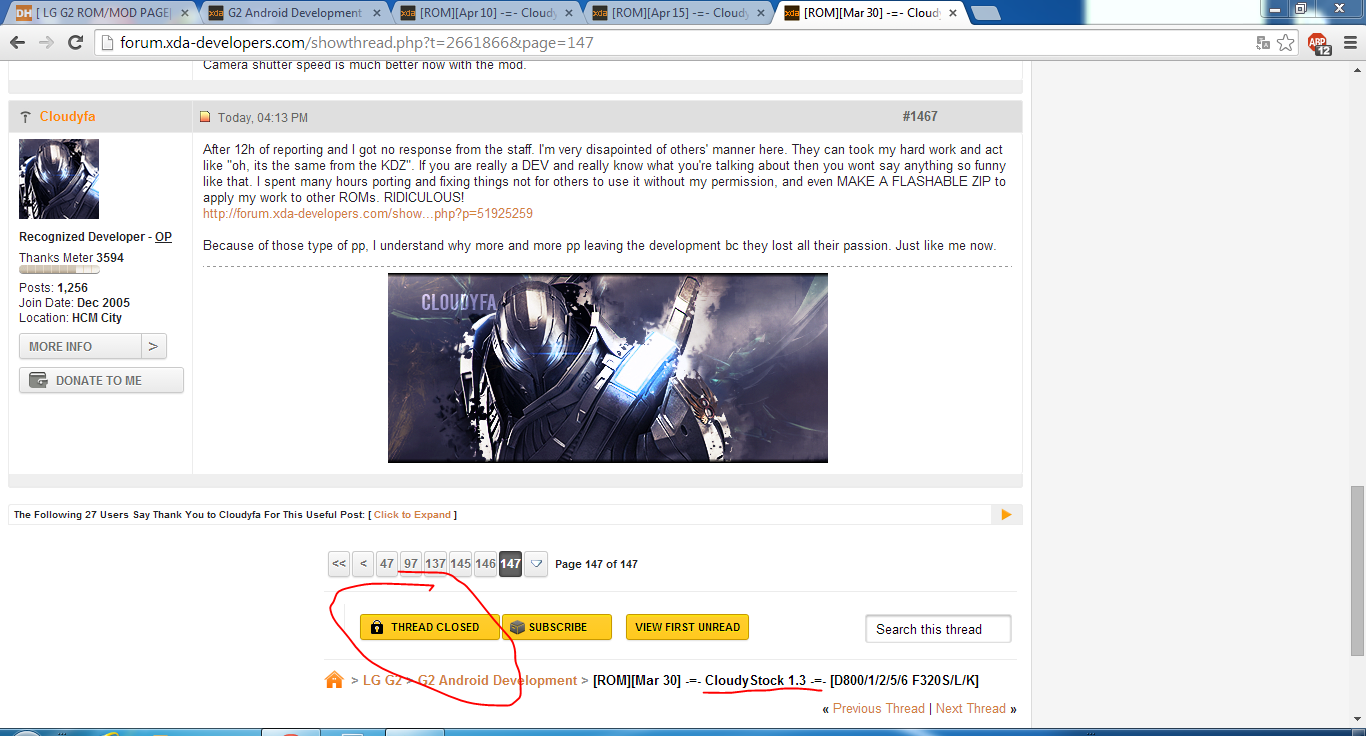Click the Previous Thread link
This screenshot has width=1366, height=736.
[x=879, y=708]
